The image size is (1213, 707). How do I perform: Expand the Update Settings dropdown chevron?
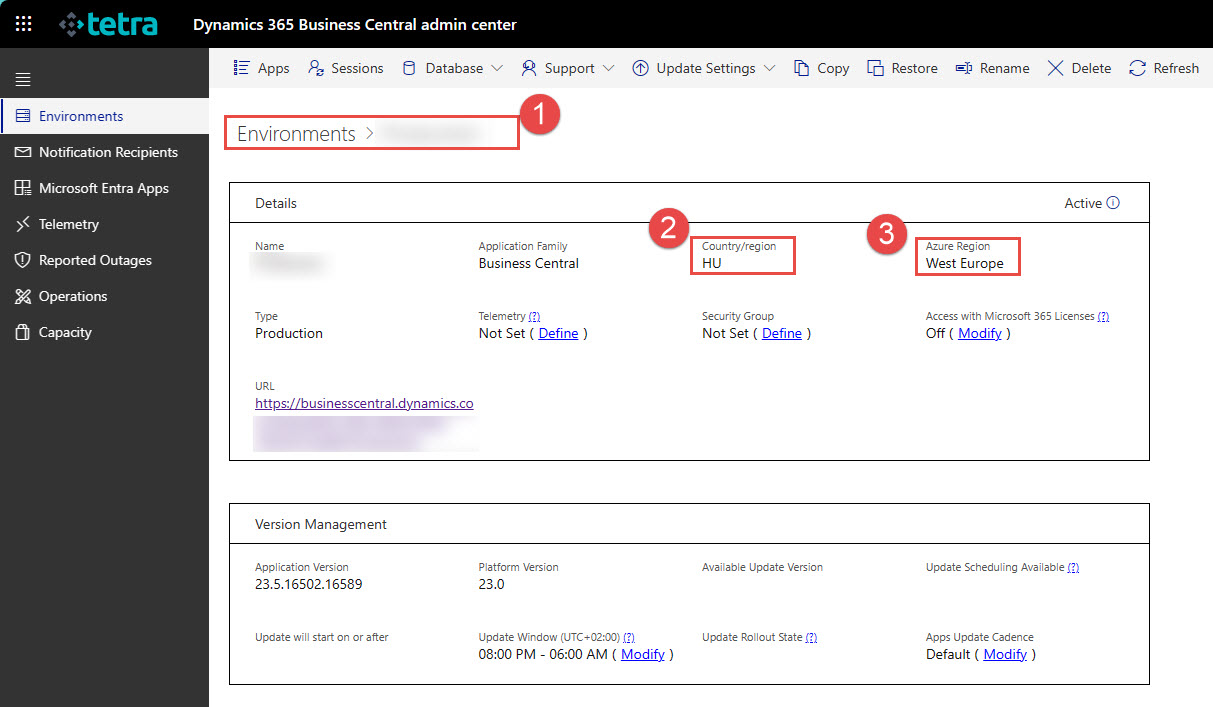click(768, 68)
